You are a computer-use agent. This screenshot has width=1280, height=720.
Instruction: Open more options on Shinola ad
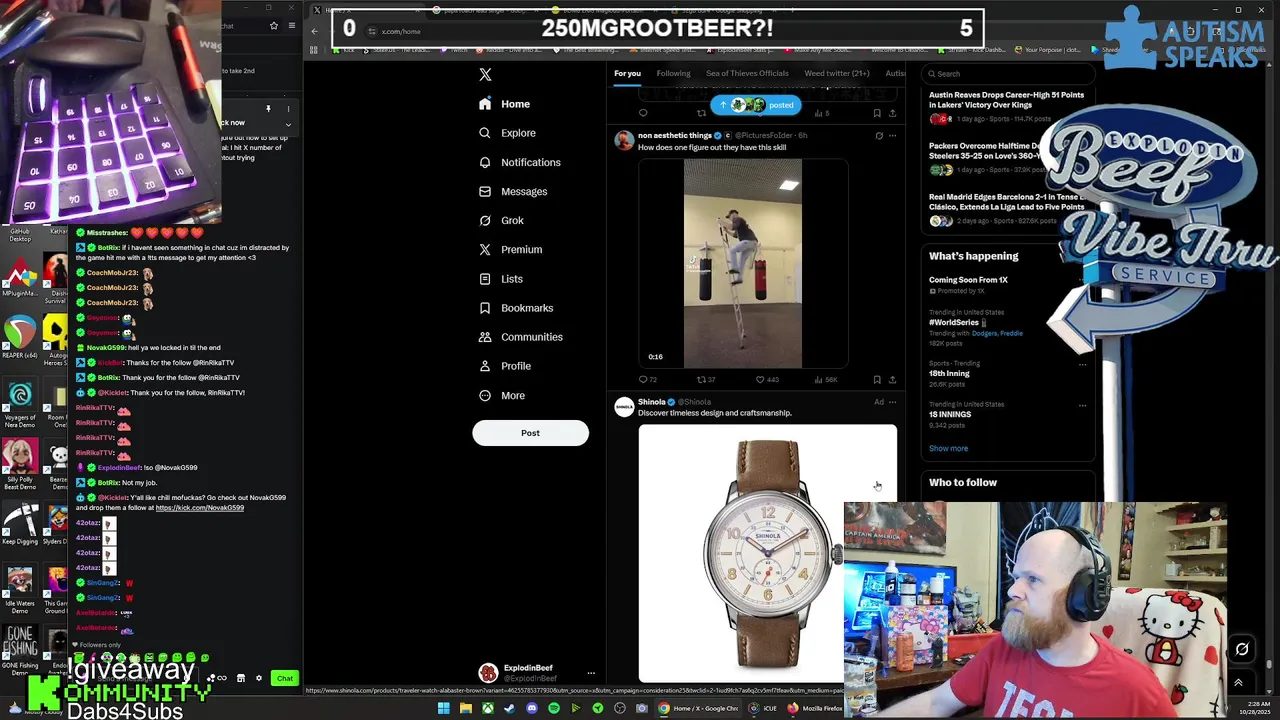coord(892,402)
